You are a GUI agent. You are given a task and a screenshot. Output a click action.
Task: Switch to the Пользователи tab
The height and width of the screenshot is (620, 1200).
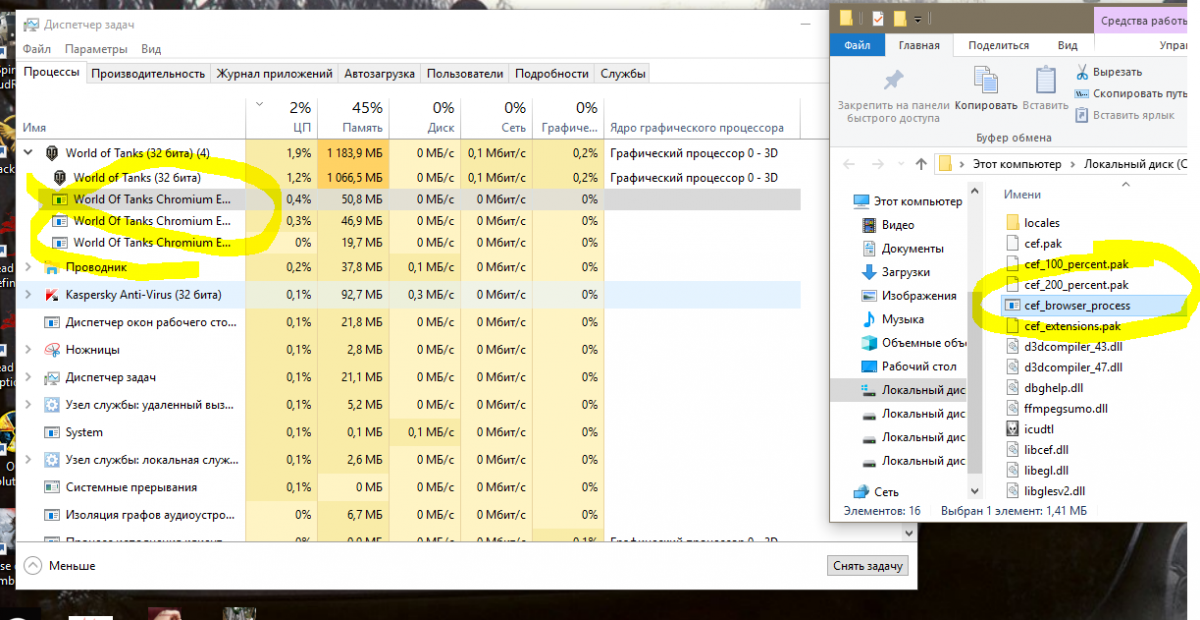click(x=465, y=73)
